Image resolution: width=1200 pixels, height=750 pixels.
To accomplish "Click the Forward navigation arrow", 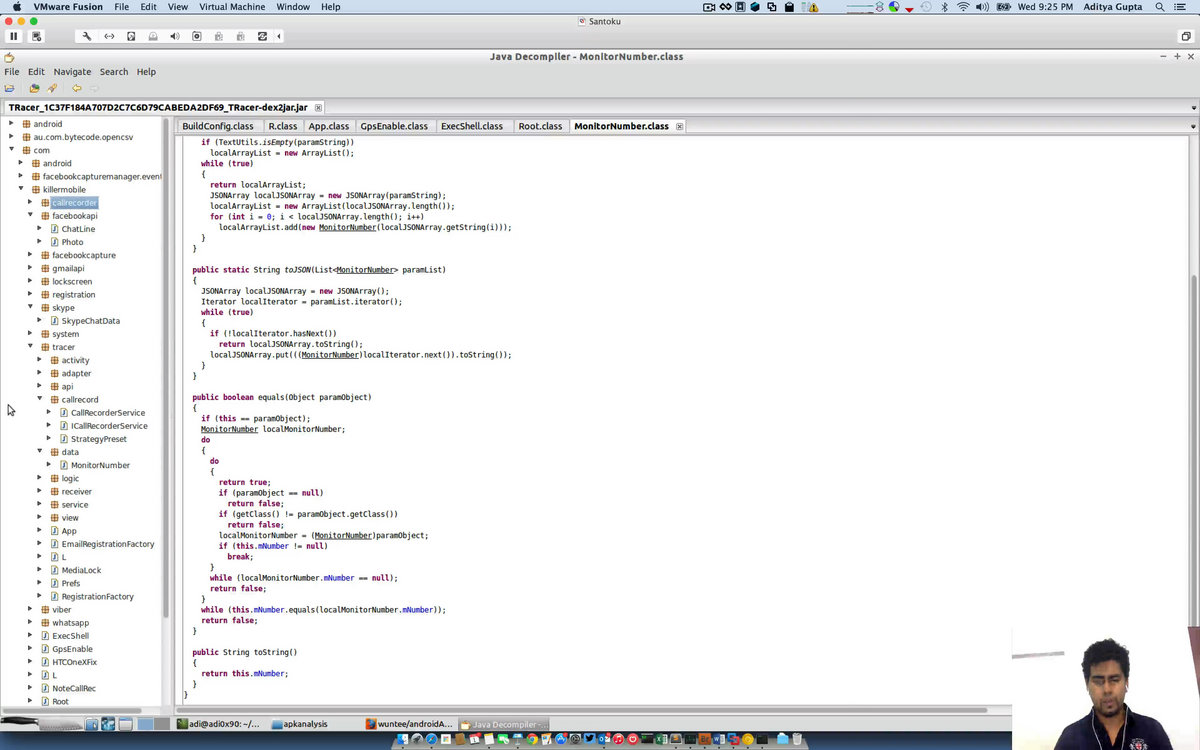I will tap(94, 88).
